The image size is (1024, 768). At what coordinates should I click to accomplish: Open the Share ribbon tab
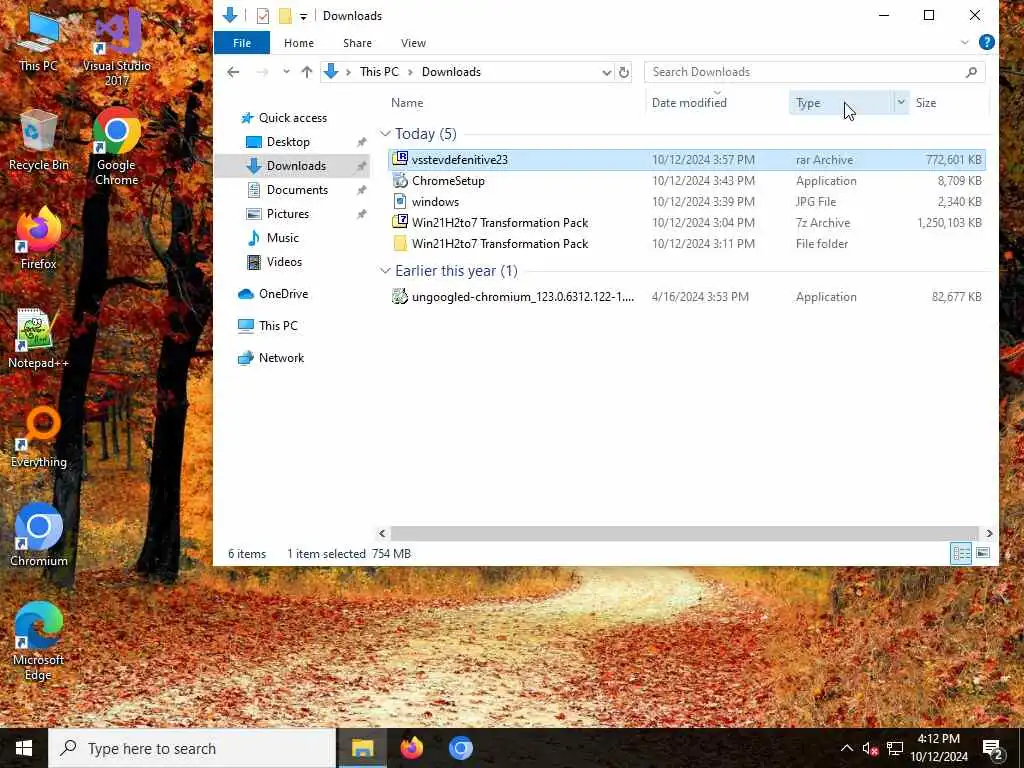pos(357,43)
